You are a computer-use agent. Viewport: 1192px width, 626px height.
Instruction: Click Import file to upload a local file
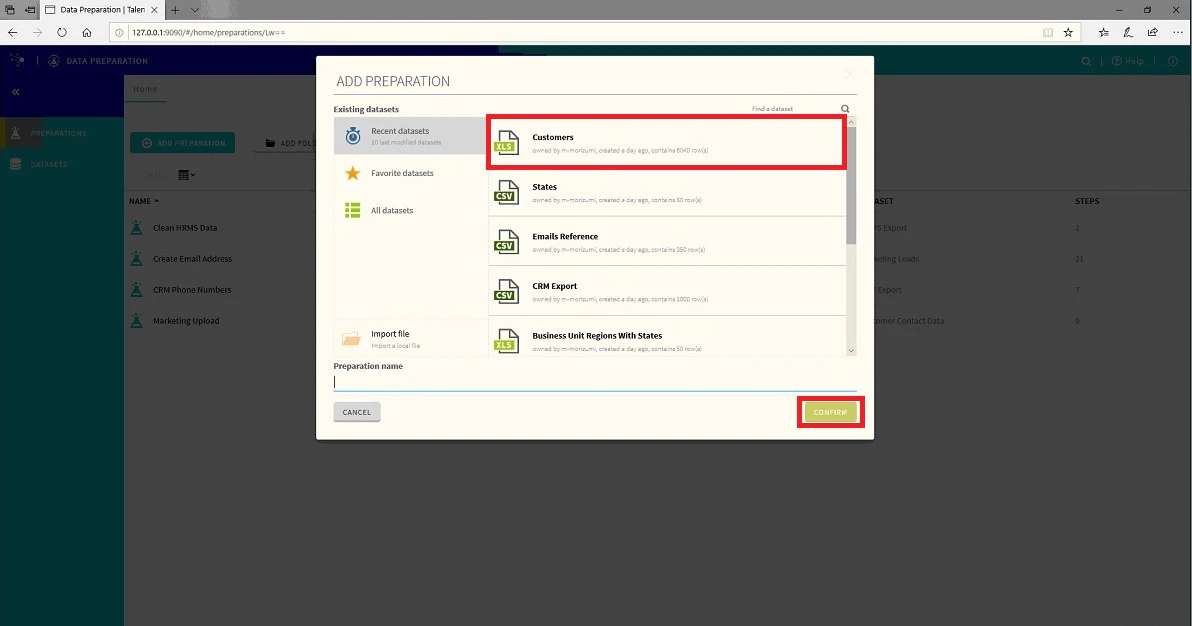pos(410,338)
